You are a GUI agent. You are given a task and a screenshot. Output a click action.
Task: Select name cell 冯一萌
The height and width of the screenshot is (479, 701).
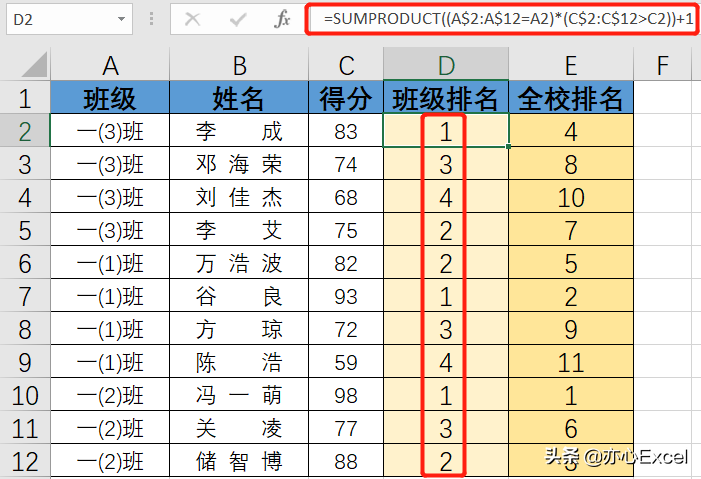point(239,395)
